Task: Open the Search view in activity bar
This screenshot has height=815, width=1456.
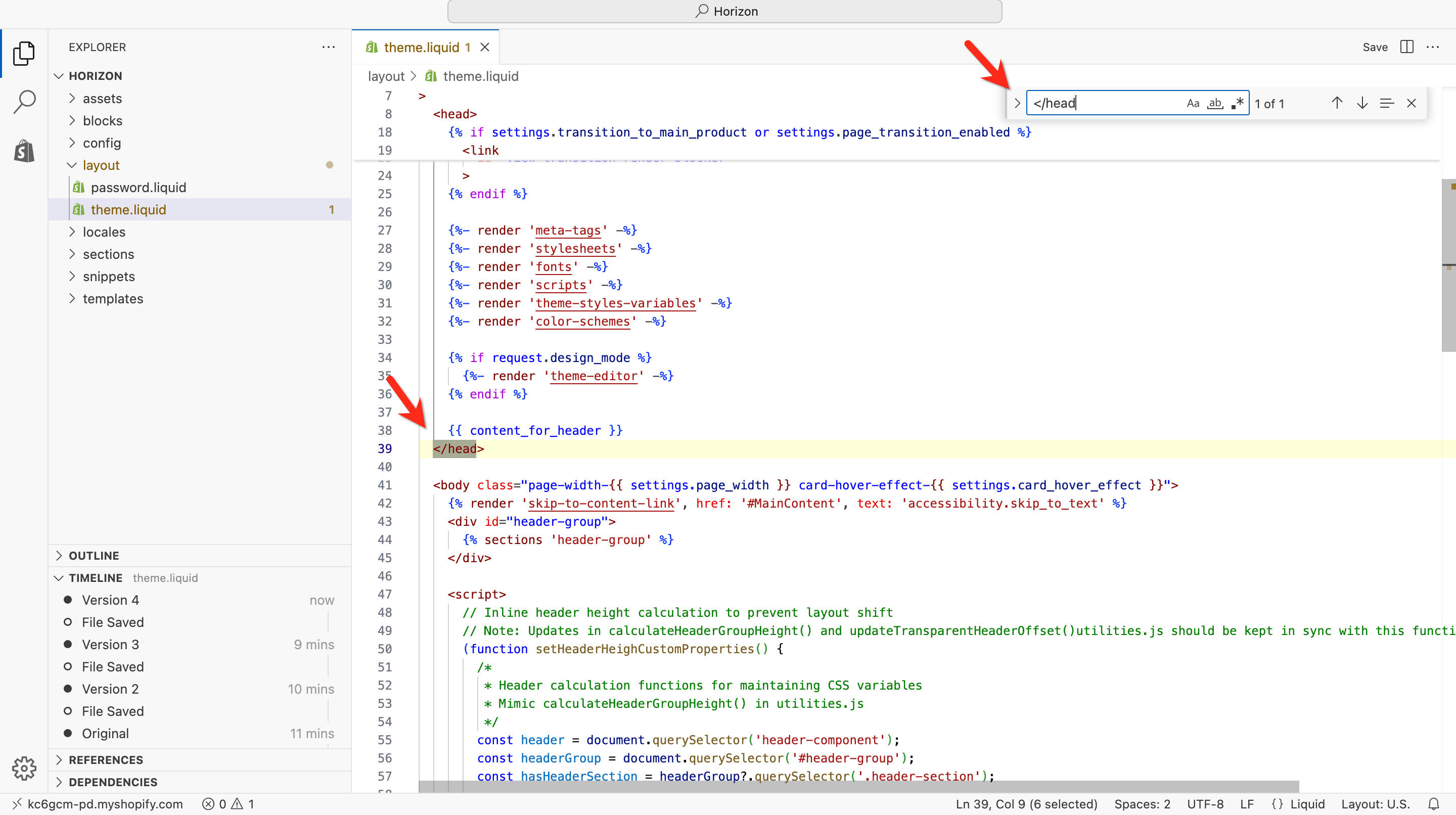Action: (24, 102)
